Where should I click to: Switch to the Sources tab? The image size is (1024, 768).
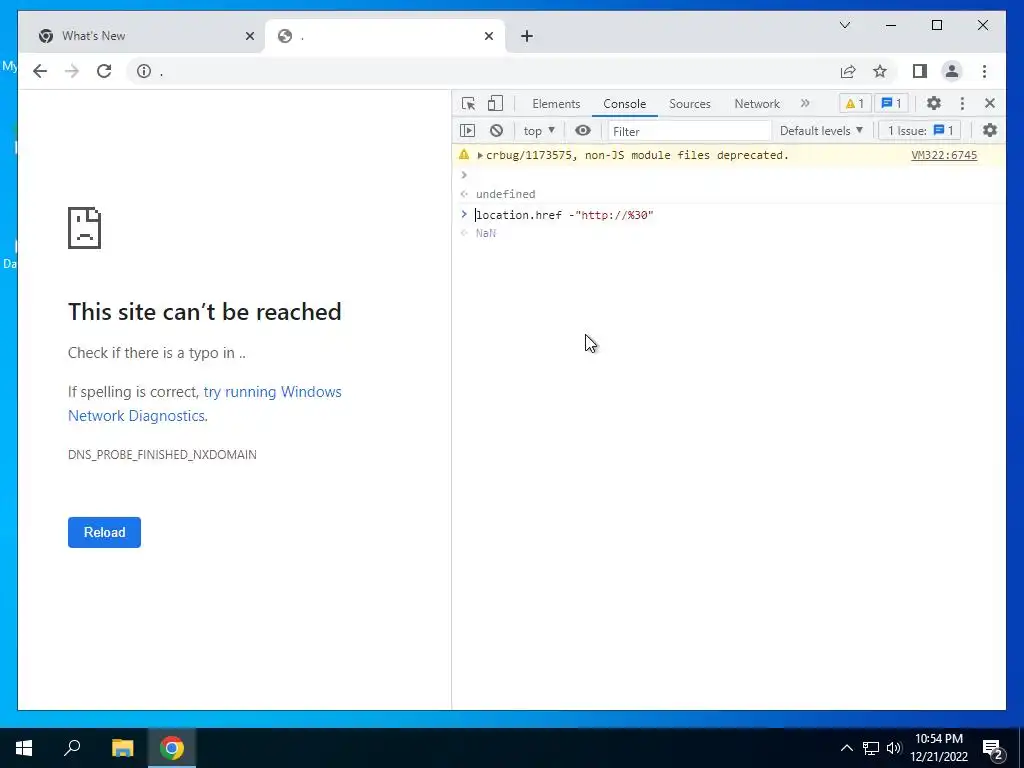pyautogui.click(x=690, y=104)
